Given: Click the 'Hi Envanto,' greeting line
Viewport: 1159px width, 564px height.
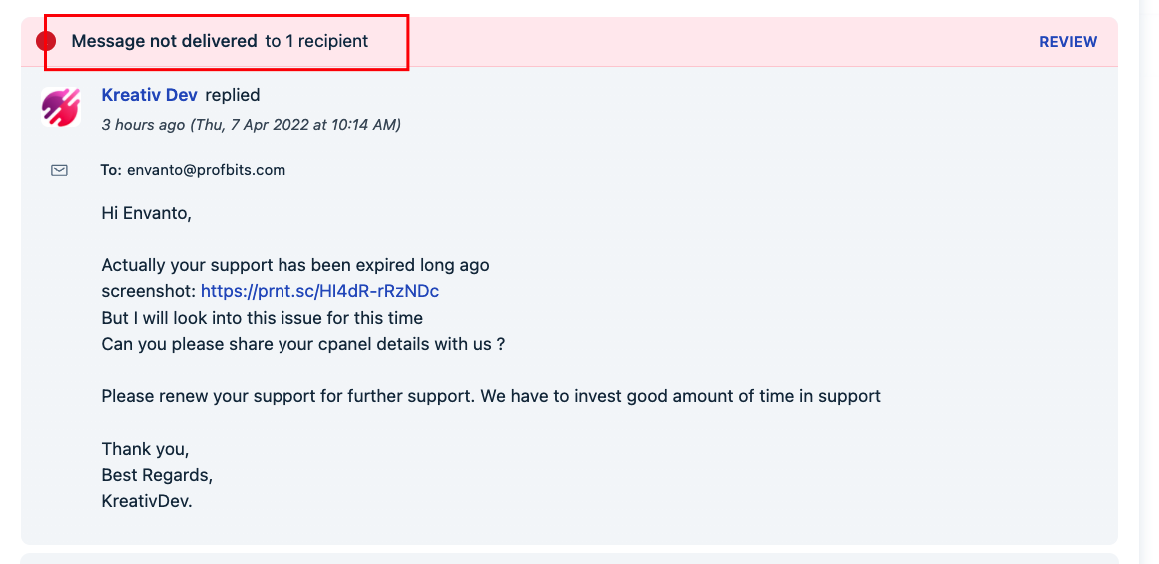Looking at the screenshot, I should tap(146, 214).
